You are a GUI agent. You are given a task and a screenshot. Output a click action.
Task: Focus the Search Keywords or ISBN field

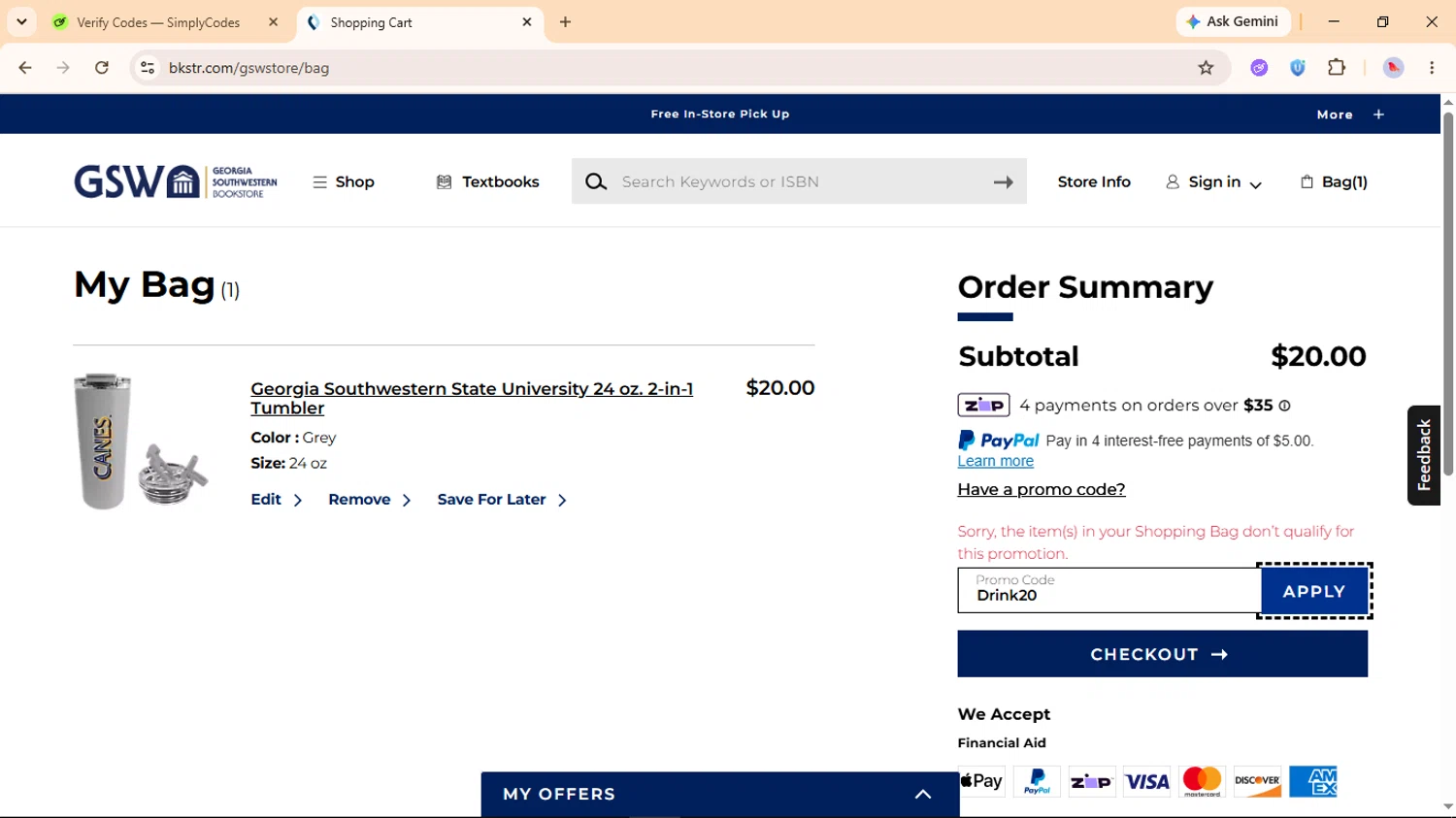point(798,181)
